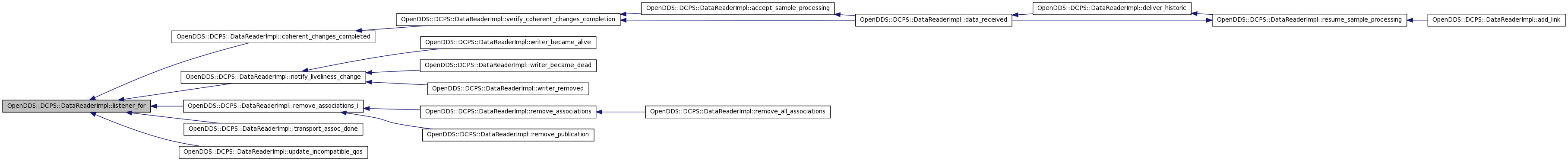Click the arrow from add_link to resume_sample_processing
The height and width of the screenshot is (161, 1568).
pos(1417,20)
